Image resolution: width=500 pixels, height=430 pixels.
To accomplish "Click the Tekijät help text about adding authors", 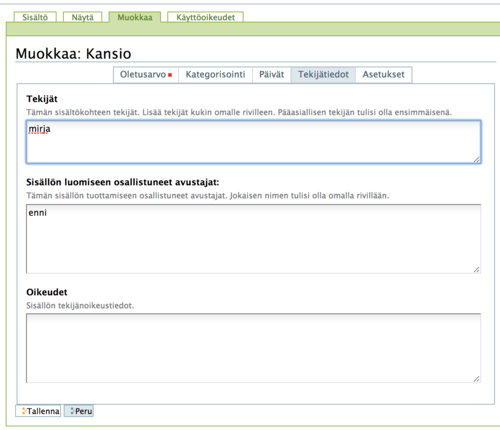I will coord(239,112).
